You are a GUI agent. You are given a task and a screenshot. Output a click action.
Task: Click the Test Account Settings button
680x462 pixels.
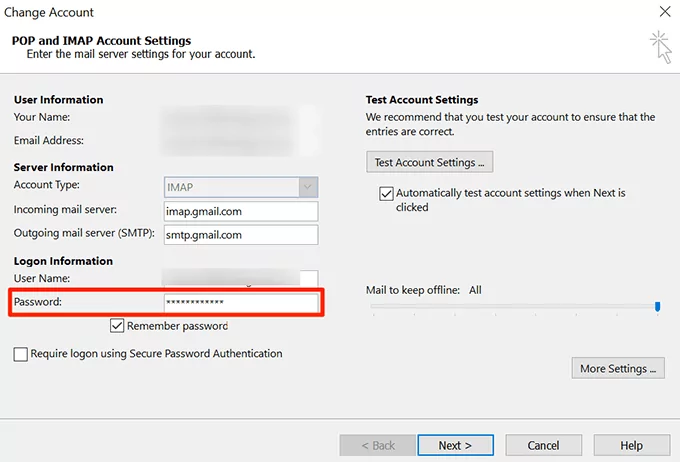coord(429,162)
